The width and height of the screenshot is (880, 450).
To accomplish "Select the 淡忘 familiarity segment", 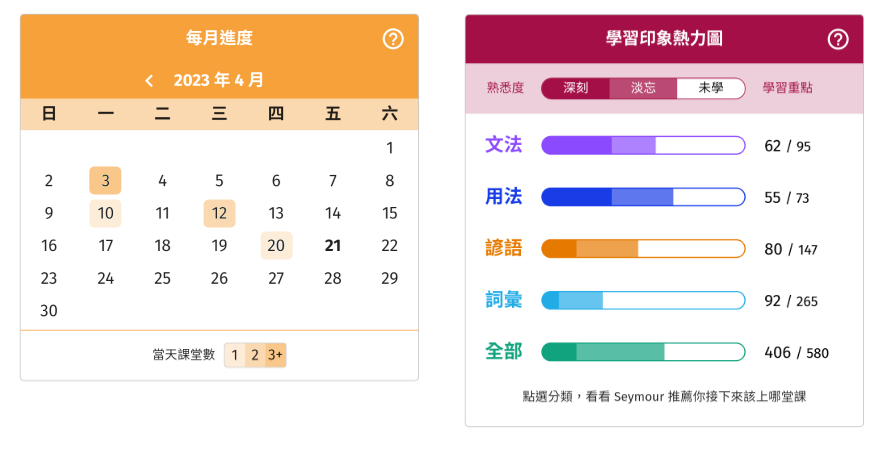I will pos(643,88).
